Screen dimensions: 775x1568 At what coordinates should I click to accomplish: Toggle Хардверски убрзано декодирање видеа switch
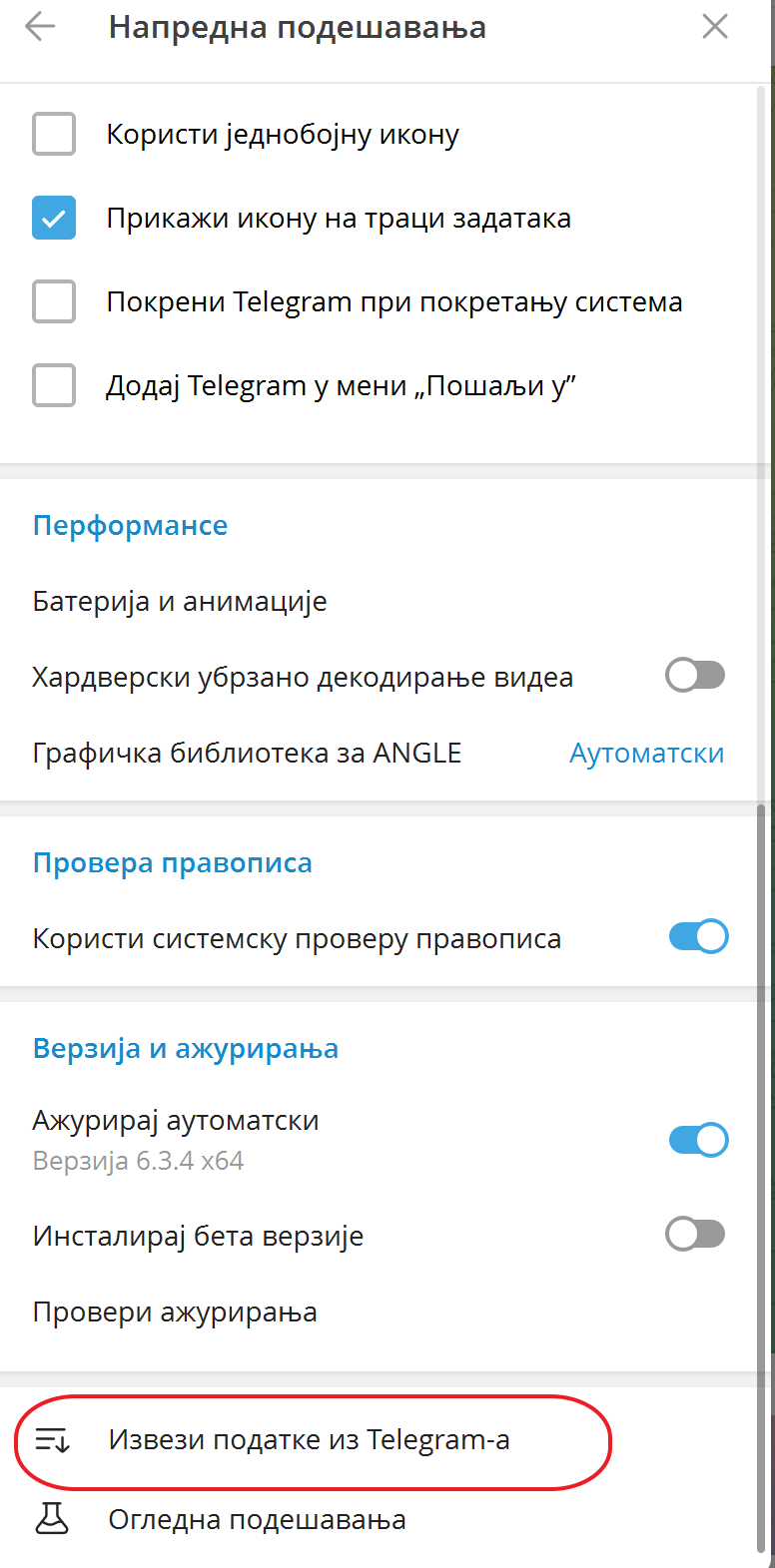point(695,677)
